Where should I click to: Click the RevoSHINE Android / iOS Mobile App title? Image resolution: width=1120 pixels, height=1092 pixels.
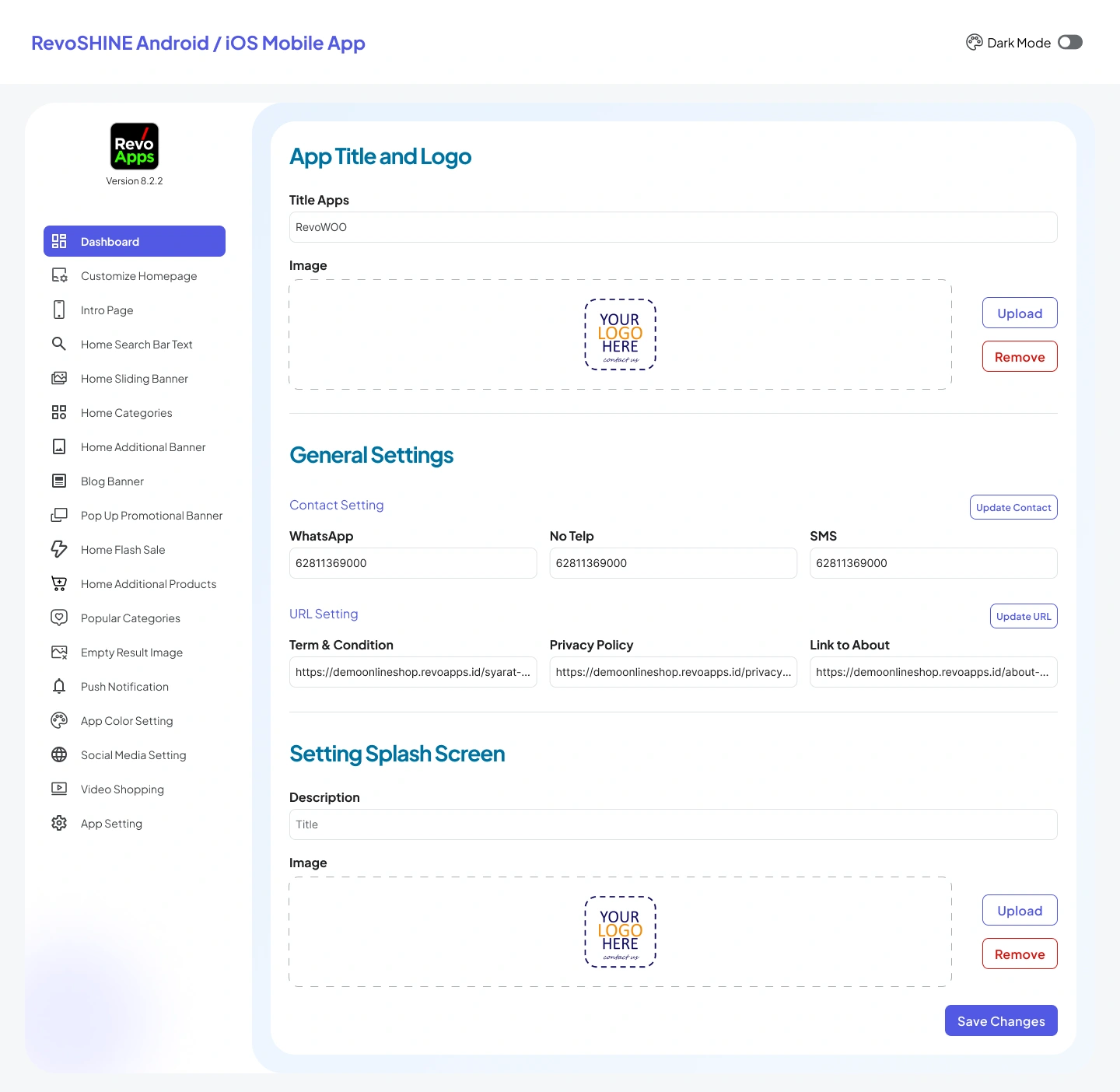coord(198,43)
